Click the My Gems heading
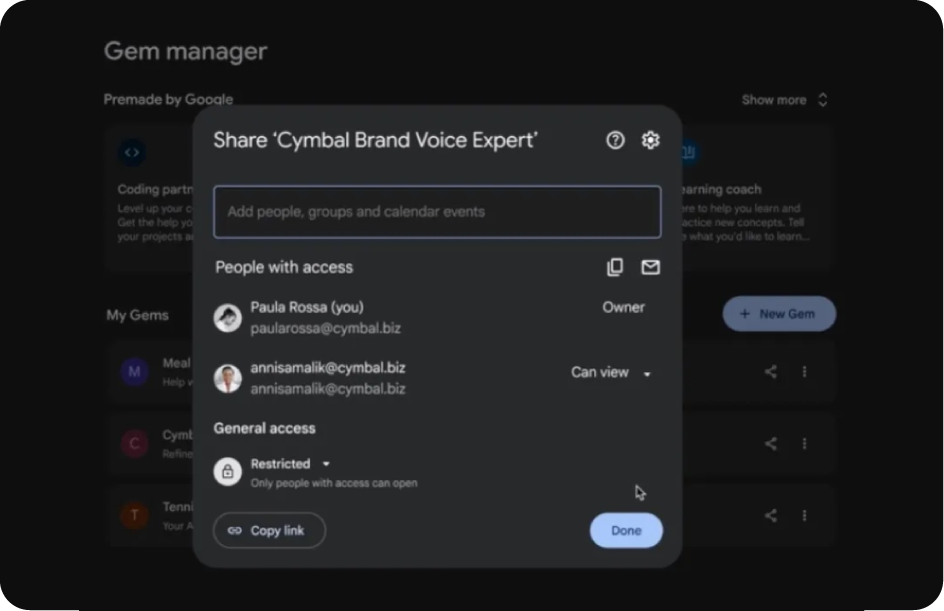This screenshot has height=611, width=944. point(137,315)
